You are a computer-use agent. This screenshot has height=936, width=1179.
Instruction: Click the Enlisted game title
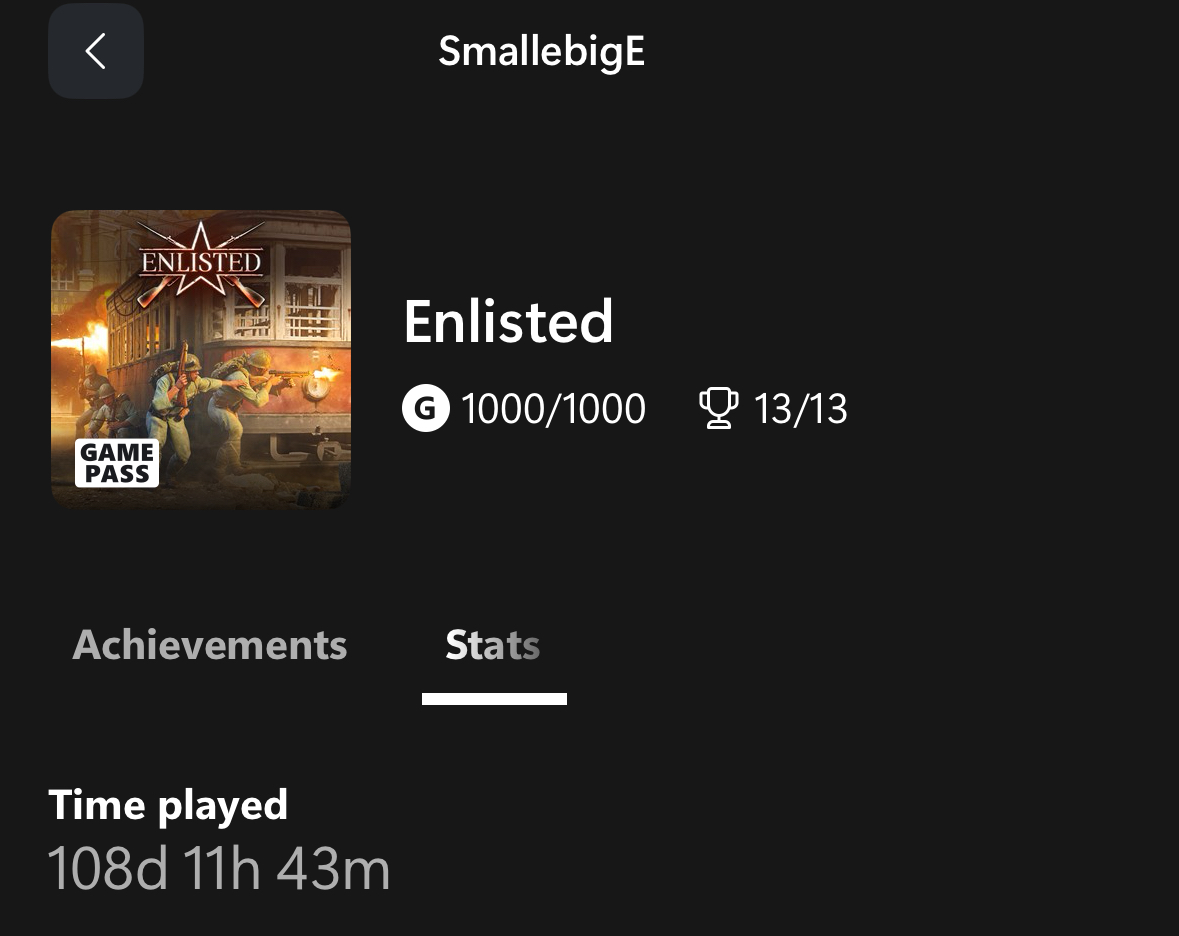[508, 321]
